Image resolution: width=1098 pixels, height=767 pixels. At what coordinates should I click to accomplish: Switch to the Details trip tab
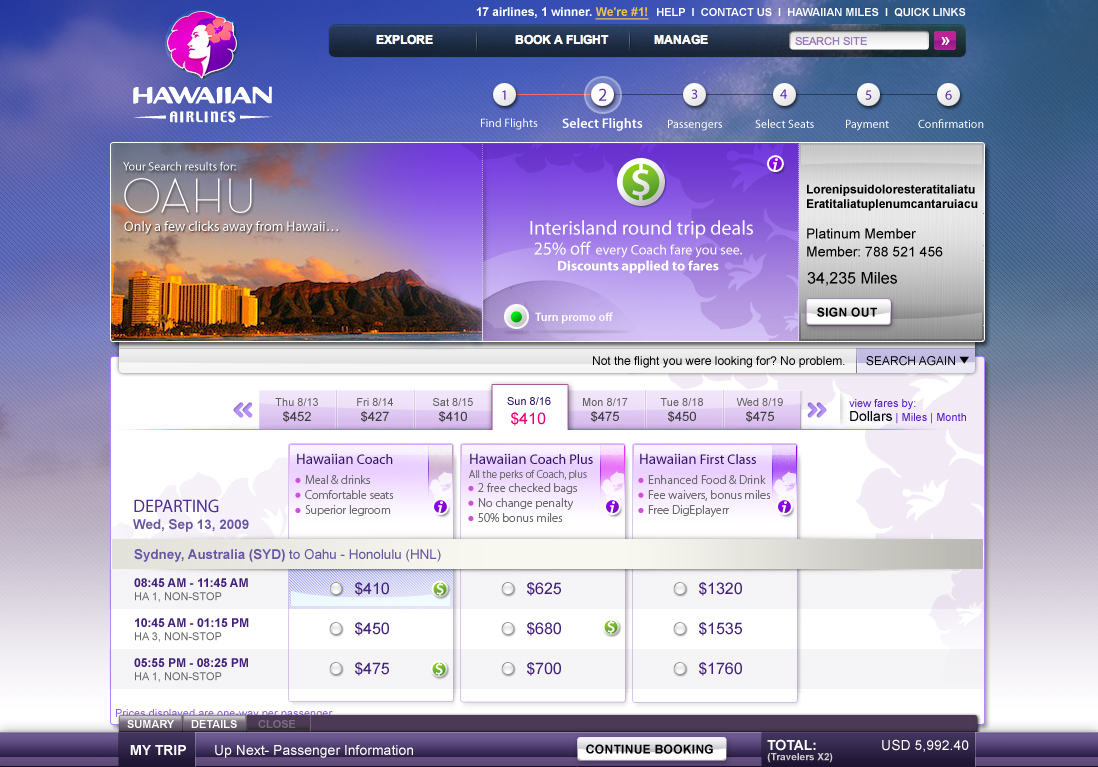(x=214, y=724)
